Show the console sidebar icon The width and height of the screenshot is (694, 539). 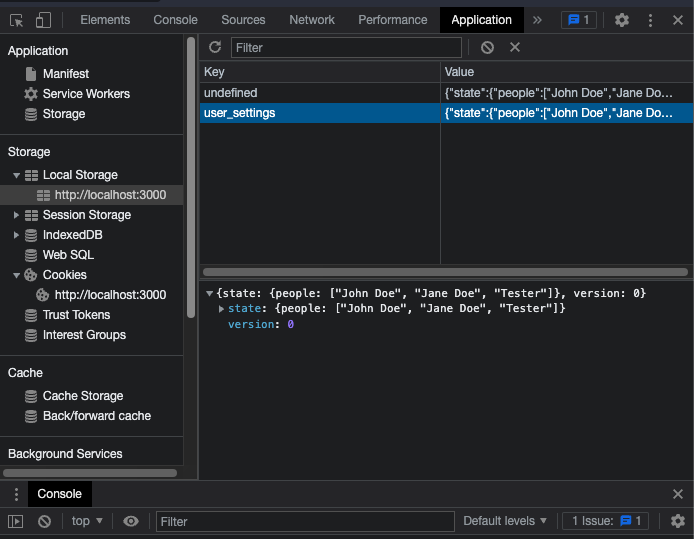click(x=15, y=521)
